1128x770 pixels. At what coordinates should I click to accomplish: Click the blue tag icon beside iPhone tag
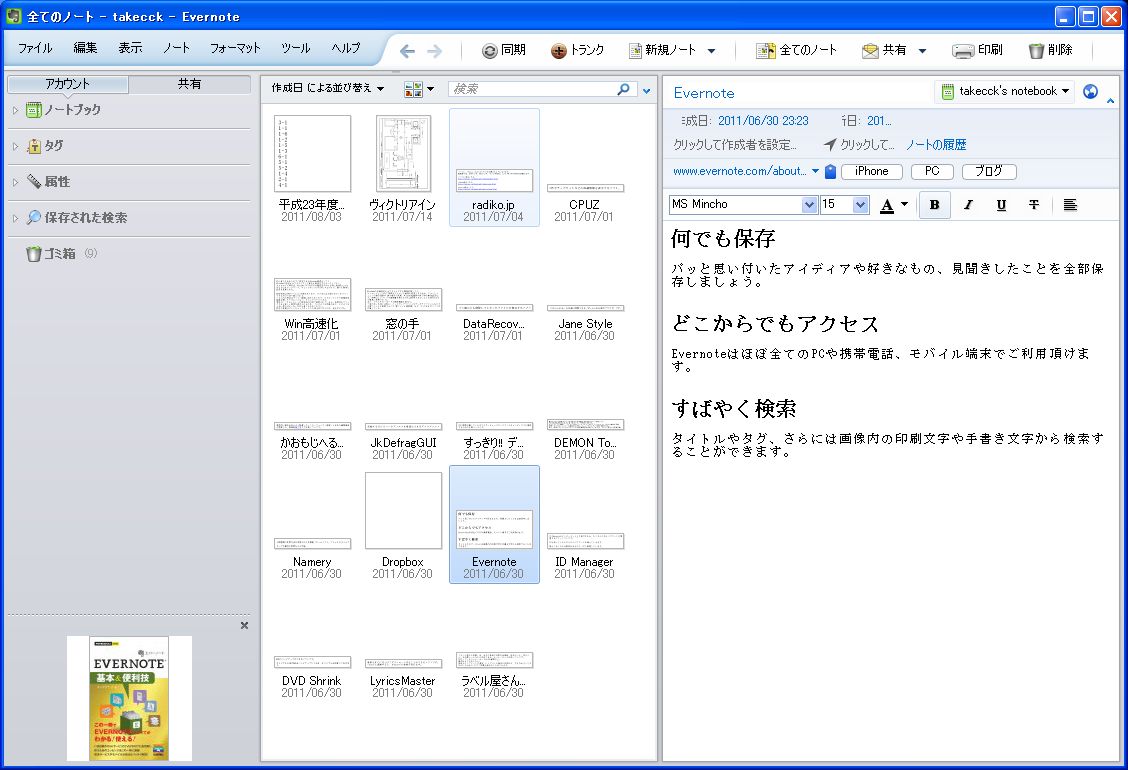click(830, 171)
